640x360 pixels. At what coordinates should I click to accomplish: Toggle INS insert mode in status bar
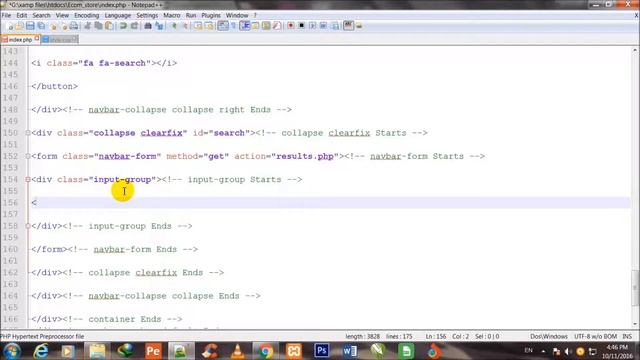627,336
